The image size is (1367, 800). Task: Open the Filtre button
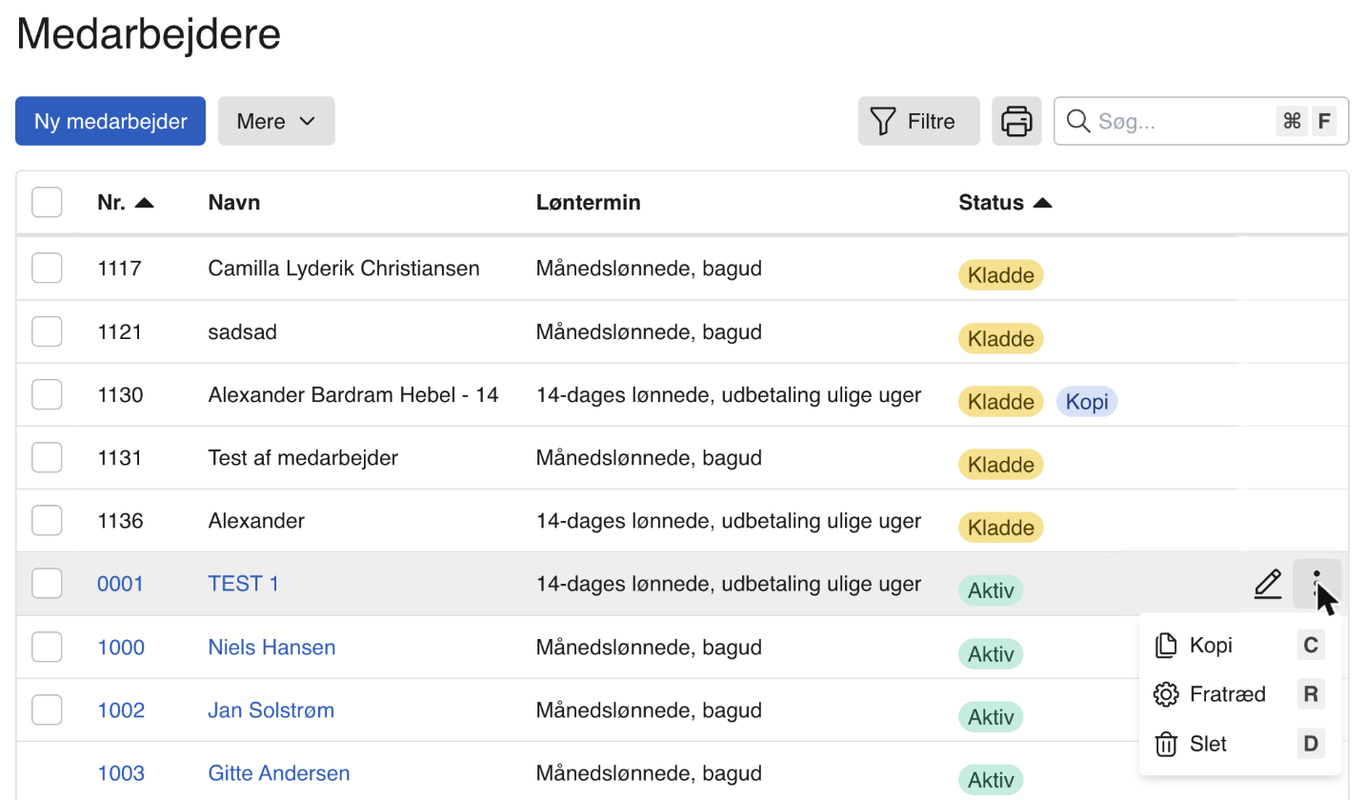[918, 121]
